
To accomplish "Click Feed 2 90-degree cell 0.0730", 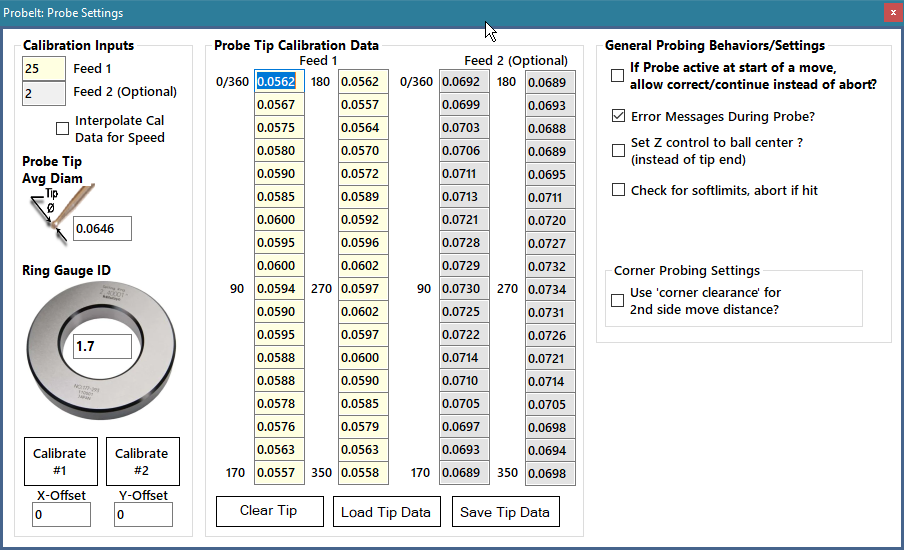I will (465, 288).
